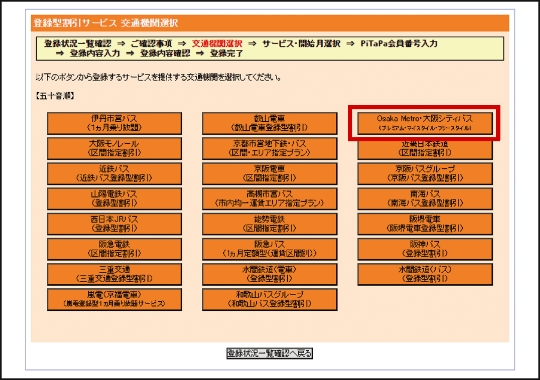Choose 阪急バス monthly flat-rate option
This screenshot has height=380, width=540.
coord(270,249)
